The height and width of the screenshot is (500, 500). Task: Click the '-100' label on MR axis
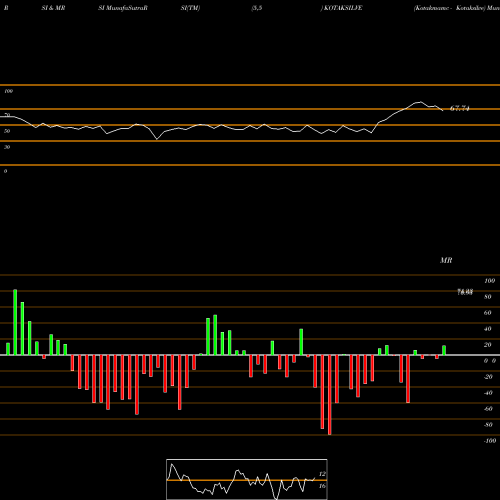[490, 441]
